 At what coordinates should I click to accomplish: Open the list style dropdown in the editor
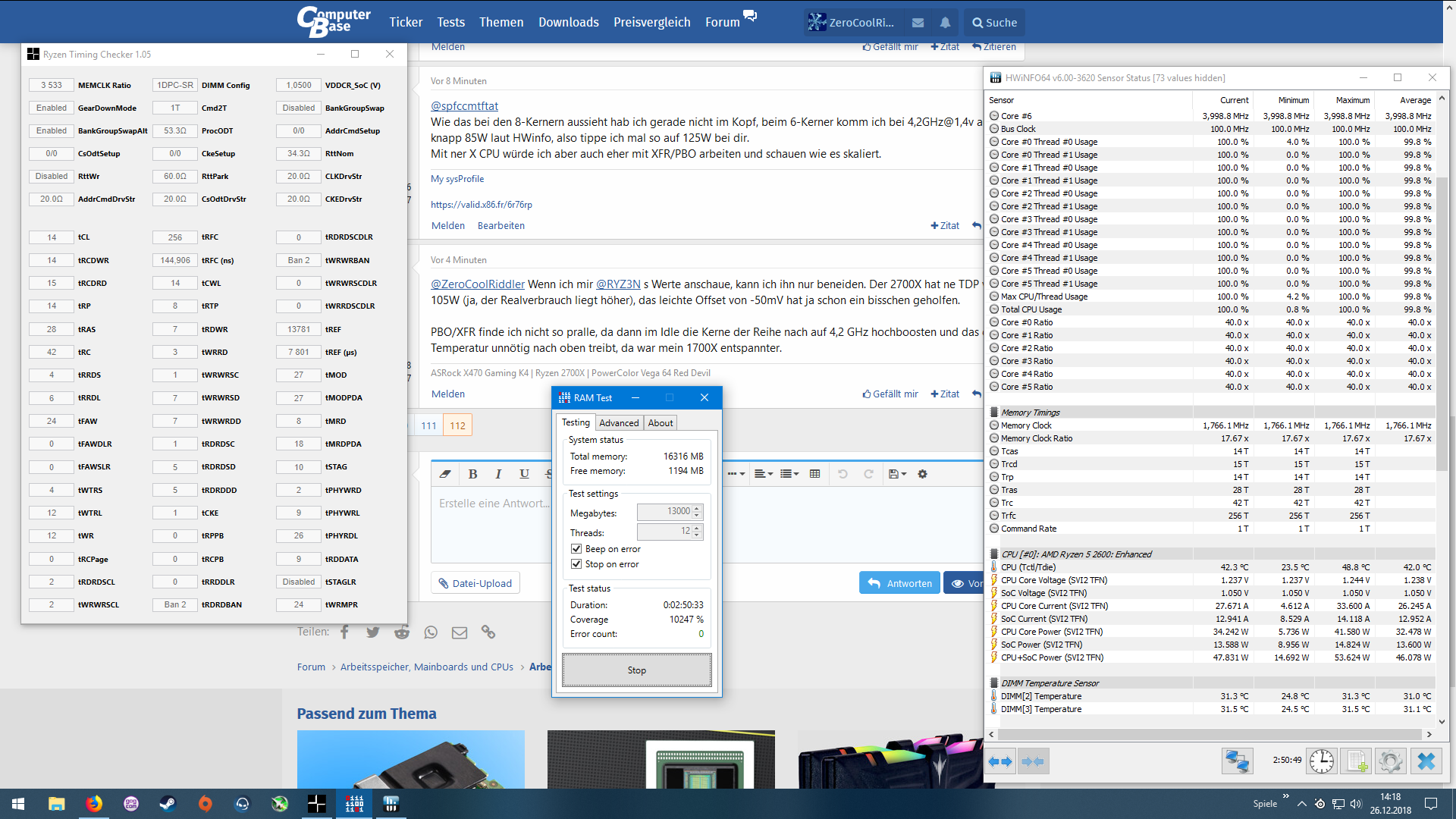pos(789,473)
